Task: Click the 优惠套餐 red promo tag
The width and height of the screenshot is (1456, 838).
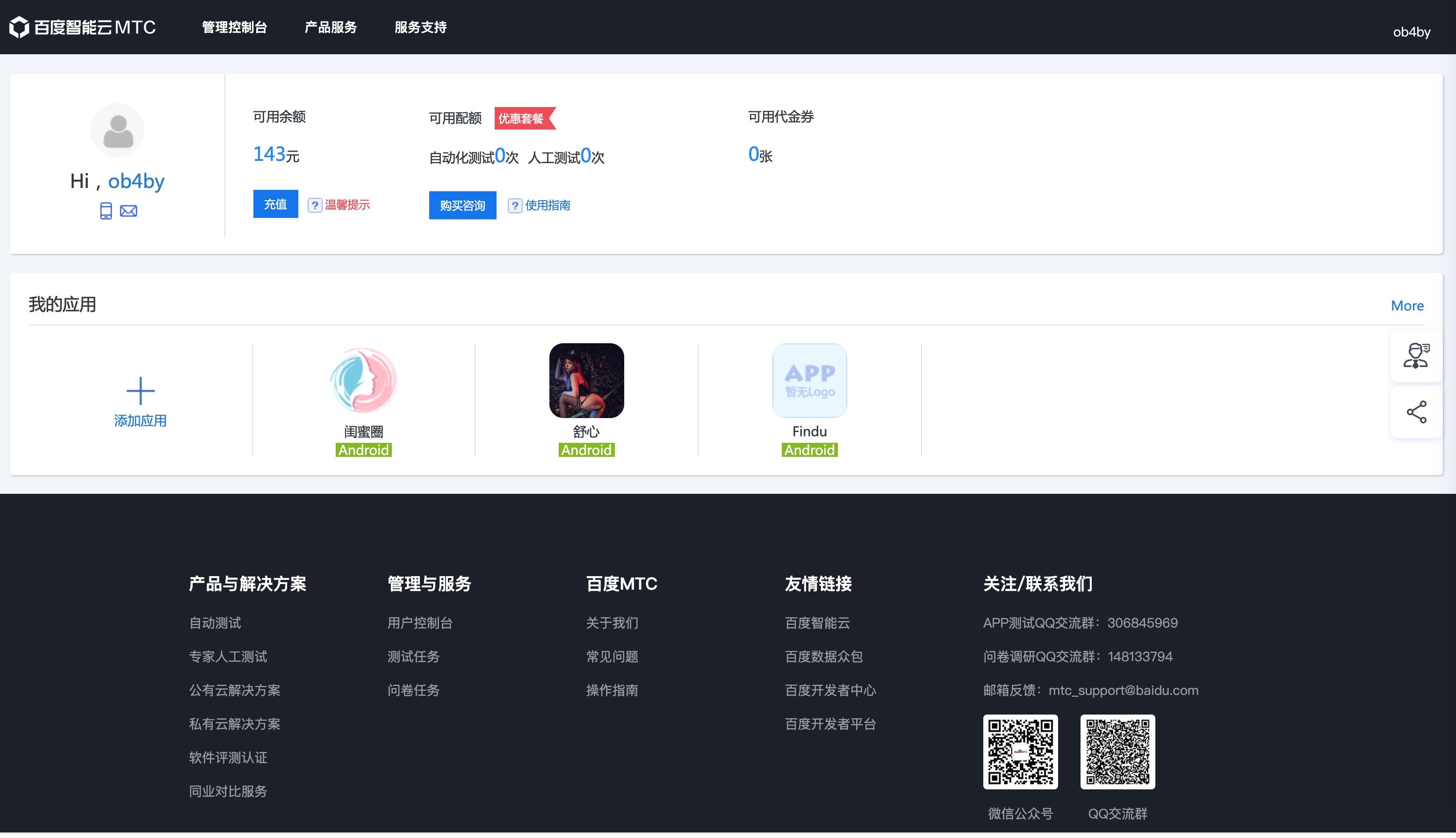Action: [x=522, y=118]
